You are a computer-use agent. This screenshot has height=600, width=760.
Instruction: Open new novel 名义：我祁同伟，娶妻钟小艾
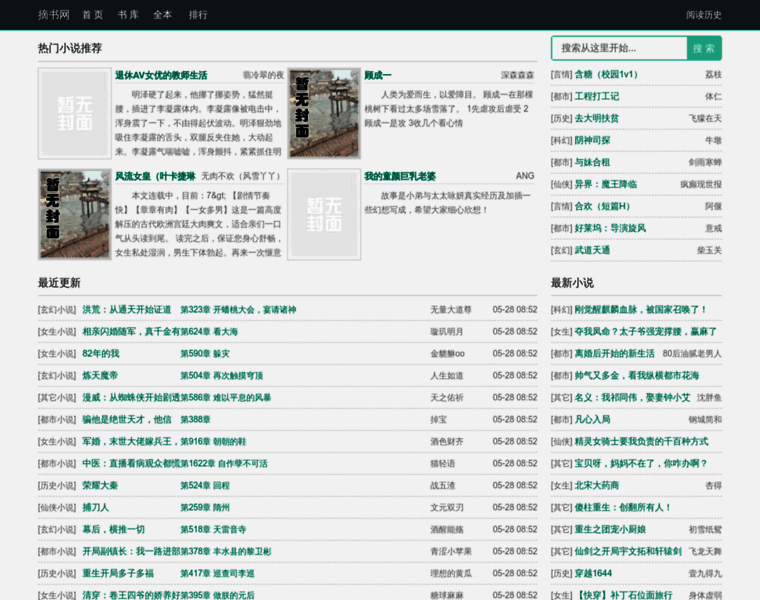tap(633, 397)
